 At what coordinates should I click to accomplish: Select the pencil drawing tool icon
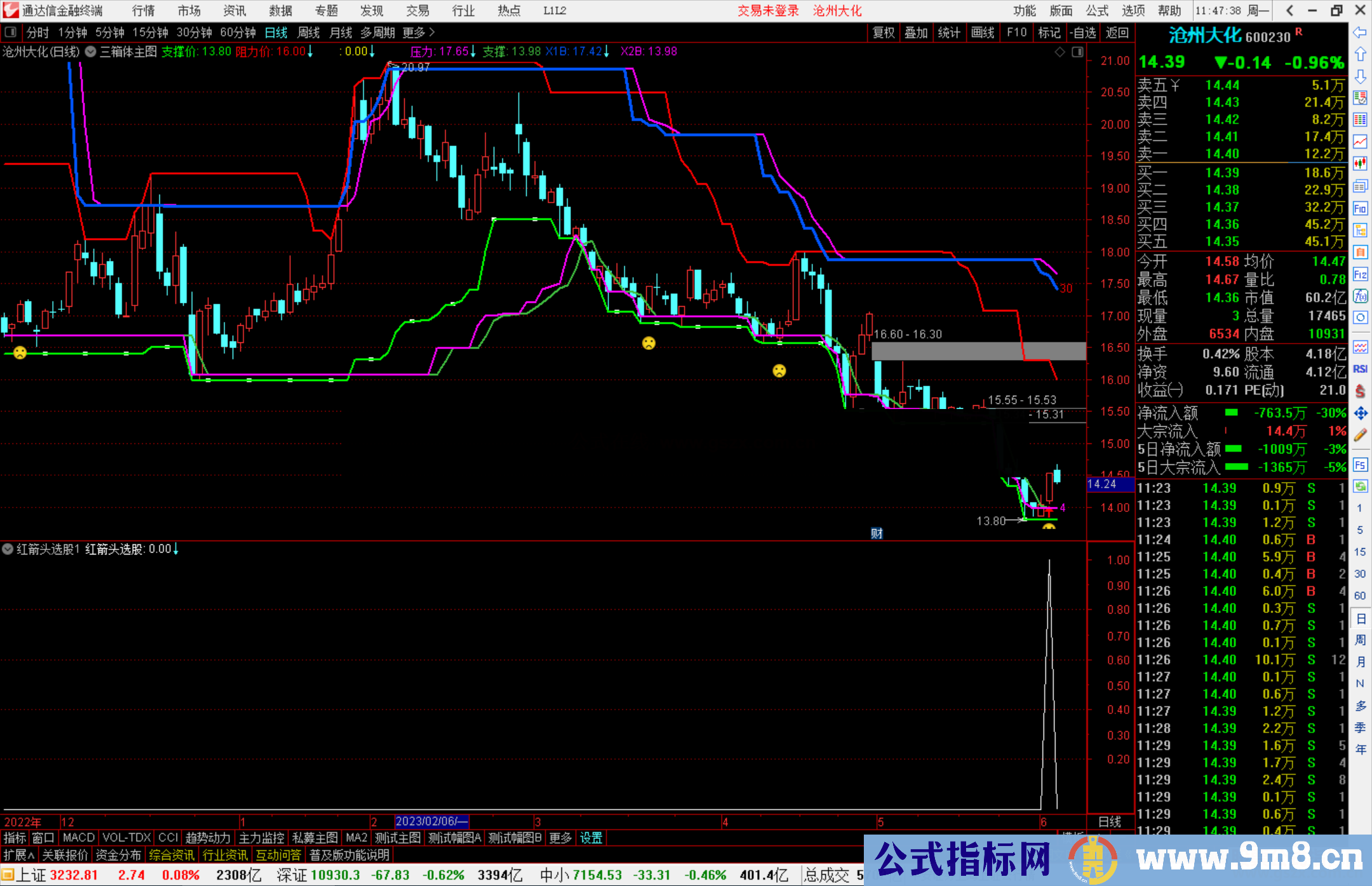pyautogui.click(x=1360, y=435)
